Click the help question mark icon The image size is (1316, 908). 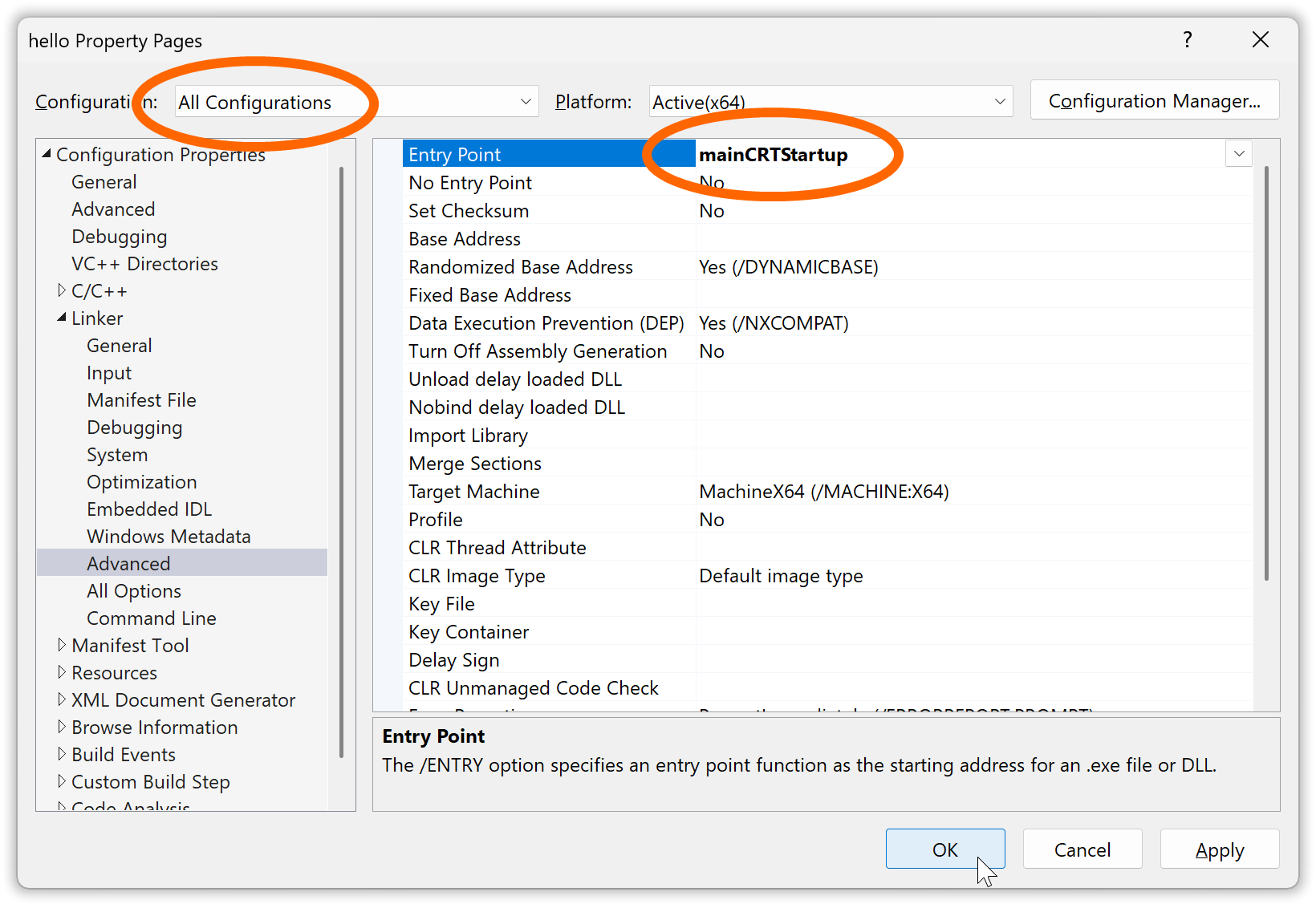coord(1187,40)
